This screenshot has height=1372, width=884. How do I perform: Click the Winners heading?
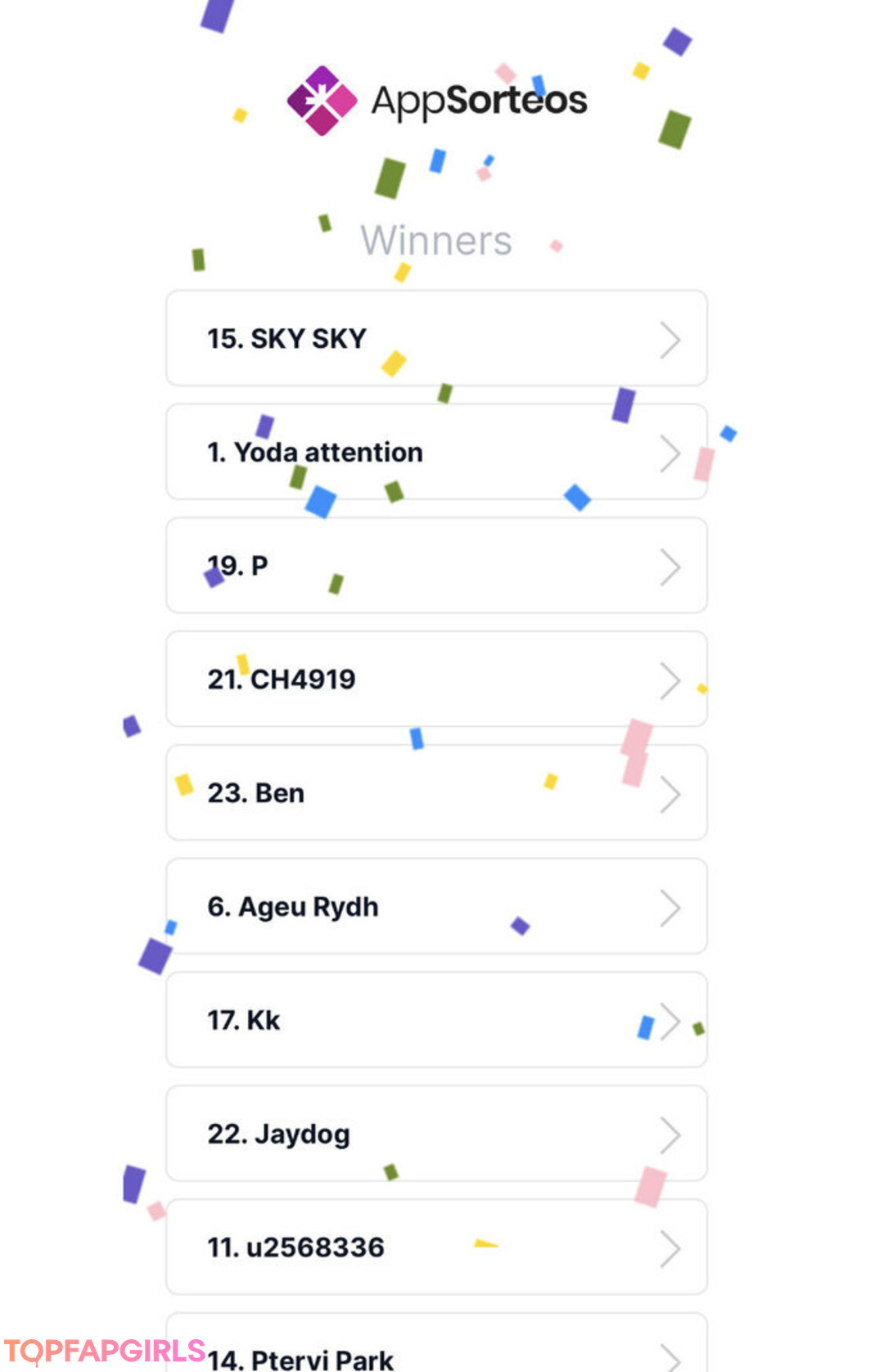(436, 241)
